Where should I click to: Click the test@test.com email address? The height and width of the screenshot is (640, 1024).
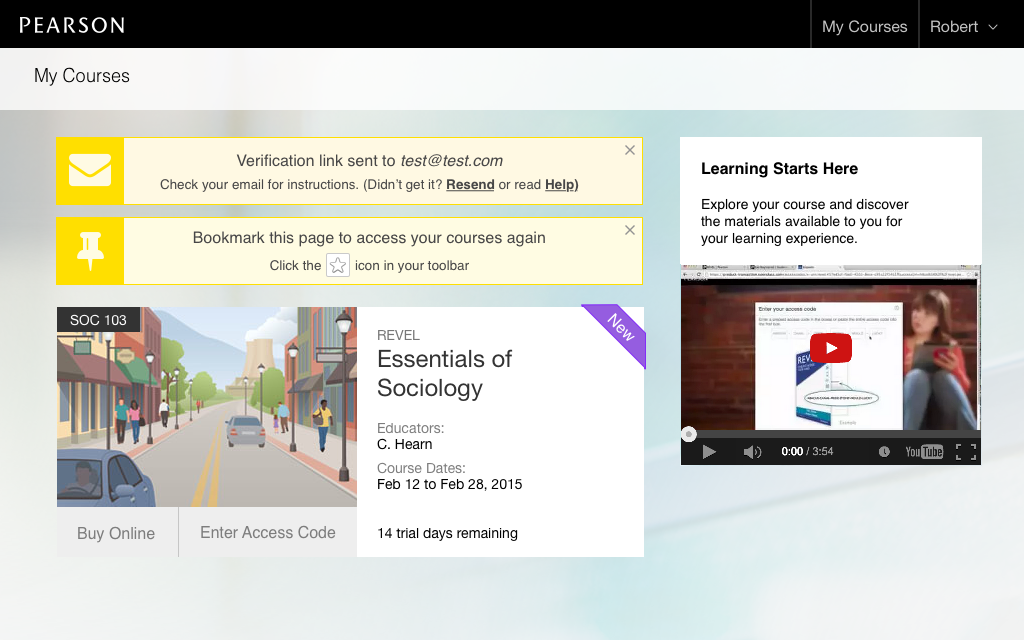(x=451, y=161)
